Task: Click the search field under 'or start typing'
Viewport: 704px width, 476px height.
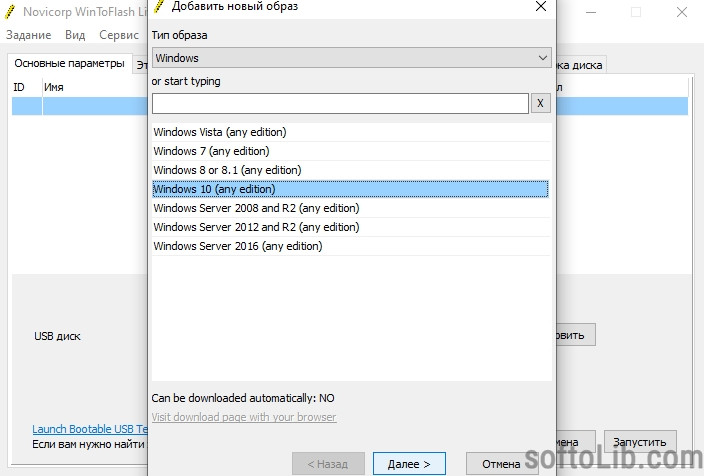Action: click(340, 103)
